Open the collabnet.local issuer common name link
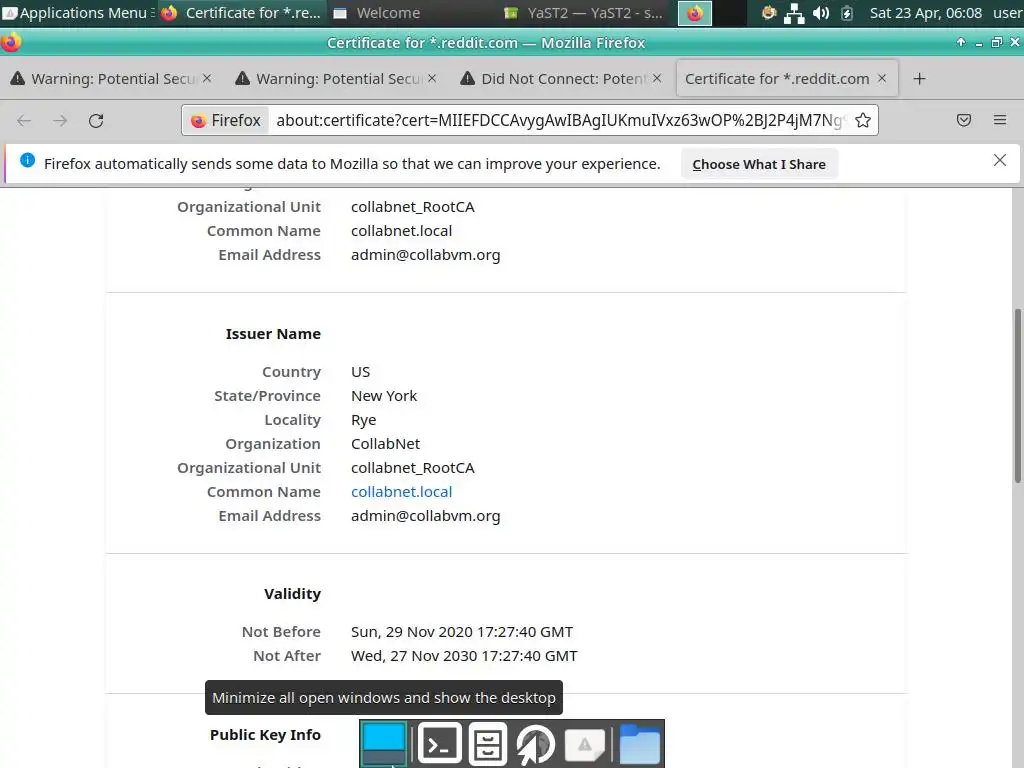The width and height of the screenshot is (1024, 768). point(402,492)
